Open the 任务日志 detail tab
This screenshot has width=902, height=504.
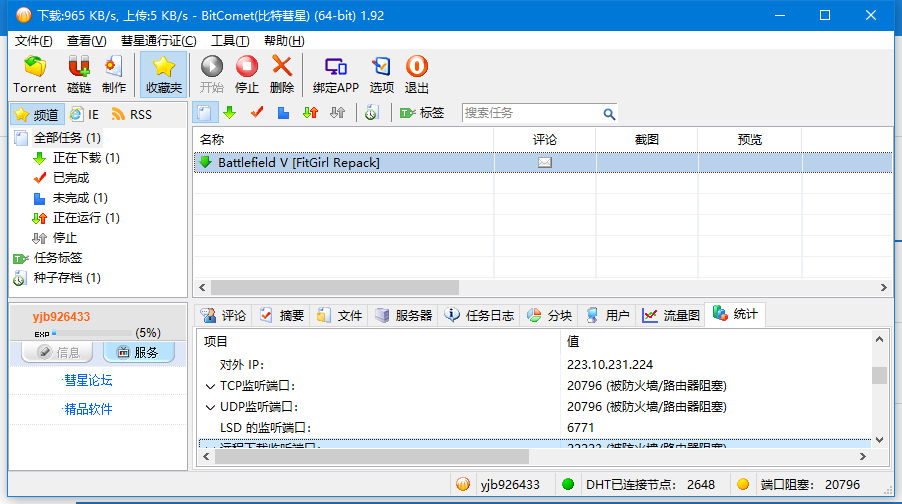(x=479, y=315)
